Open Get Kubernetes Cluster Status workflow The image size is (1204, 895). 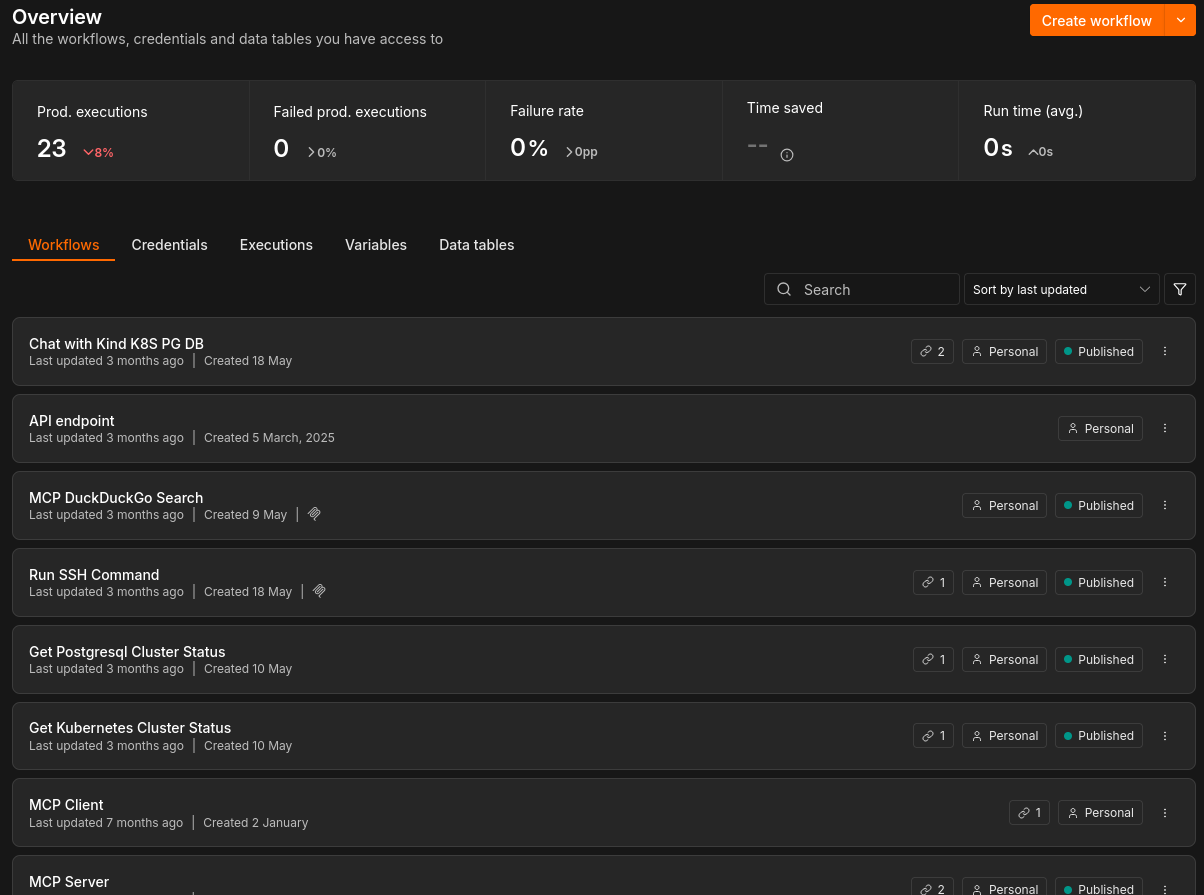[x=604, y=735]
